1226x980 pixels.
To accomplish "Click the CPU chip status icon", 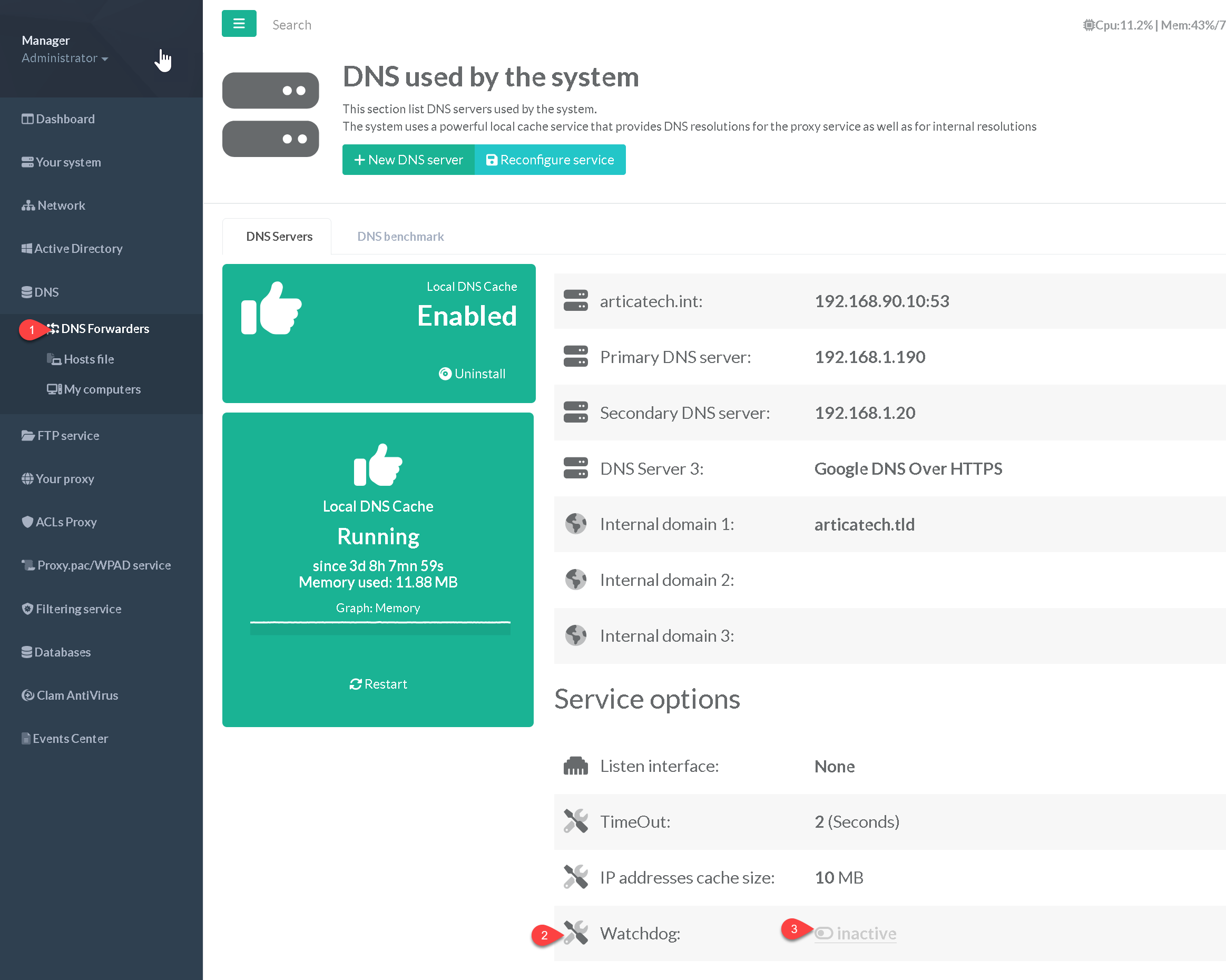I will pyautogui.click(x=1088, y=25).
